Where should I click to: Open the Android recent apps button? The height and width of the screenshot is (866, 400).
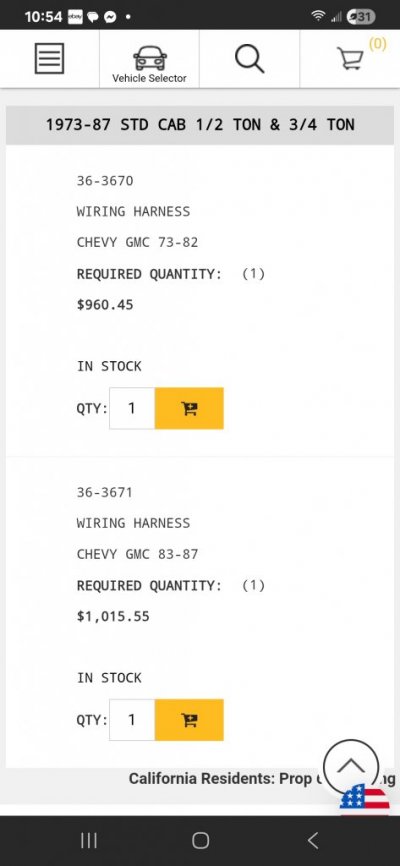(89, 841)
